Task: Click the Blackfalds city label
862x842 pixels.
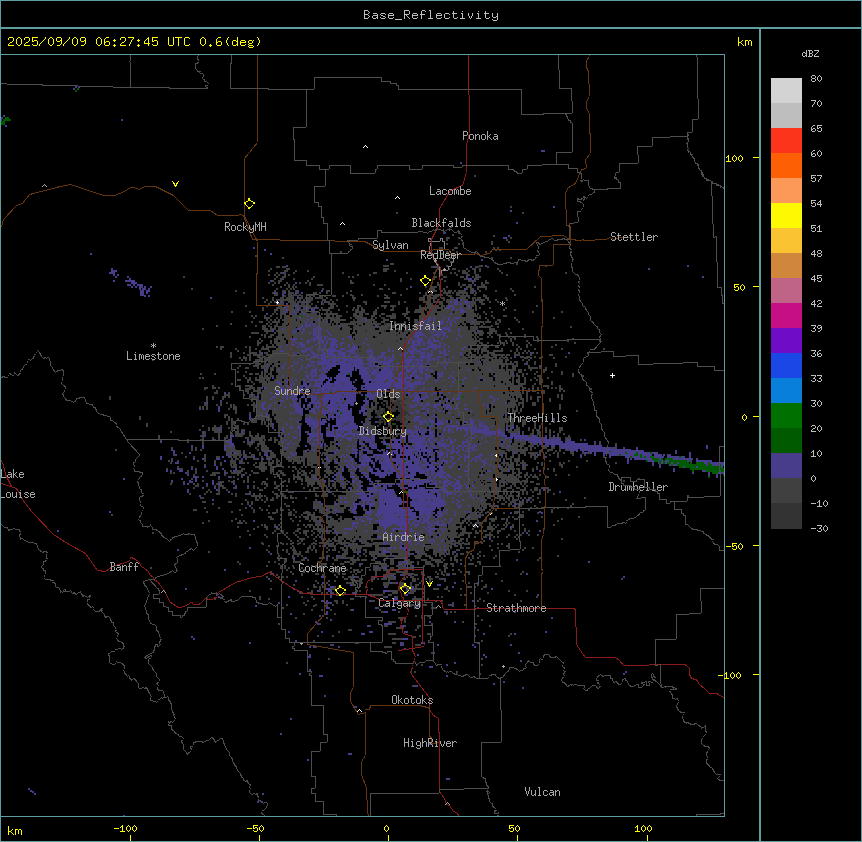Action: click(441, 223)
